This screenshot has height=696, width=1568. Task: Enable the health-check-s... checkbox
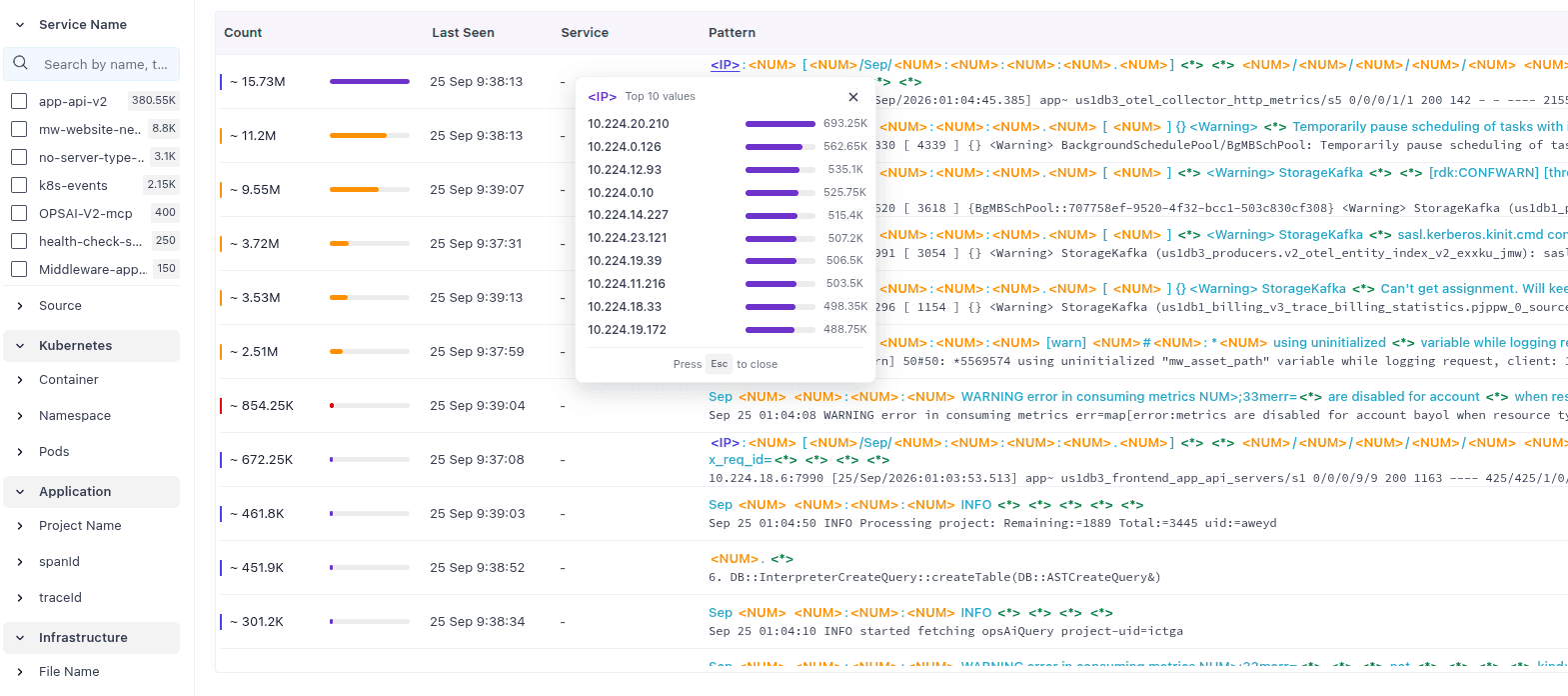click(18, 241)
